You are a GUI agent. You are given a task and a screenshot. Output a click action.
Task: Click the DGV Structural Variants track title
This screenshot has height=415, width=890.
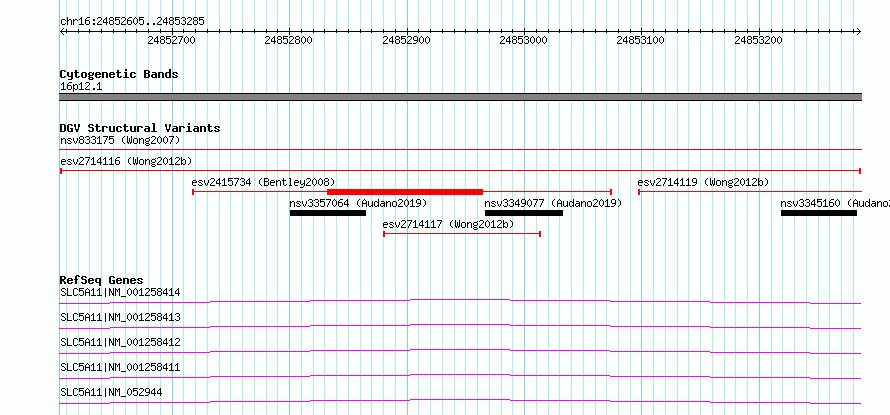point(140,128)
